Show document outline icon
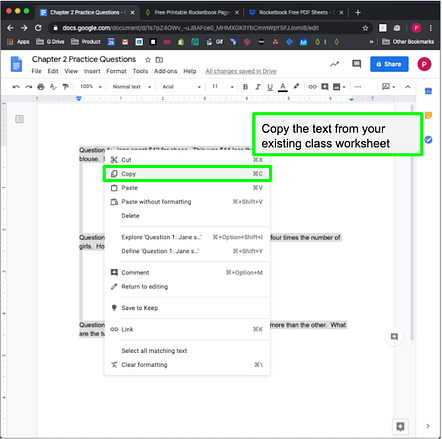This screenshot has width=442, height=439. [x=19, y=119]
